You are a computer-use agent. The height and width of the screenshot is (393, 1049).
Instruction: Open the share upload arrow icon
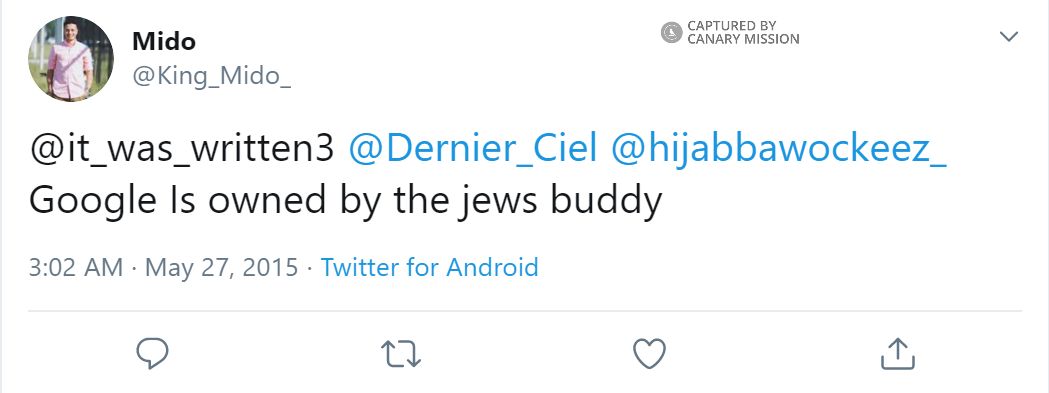(x=897, y=353)
